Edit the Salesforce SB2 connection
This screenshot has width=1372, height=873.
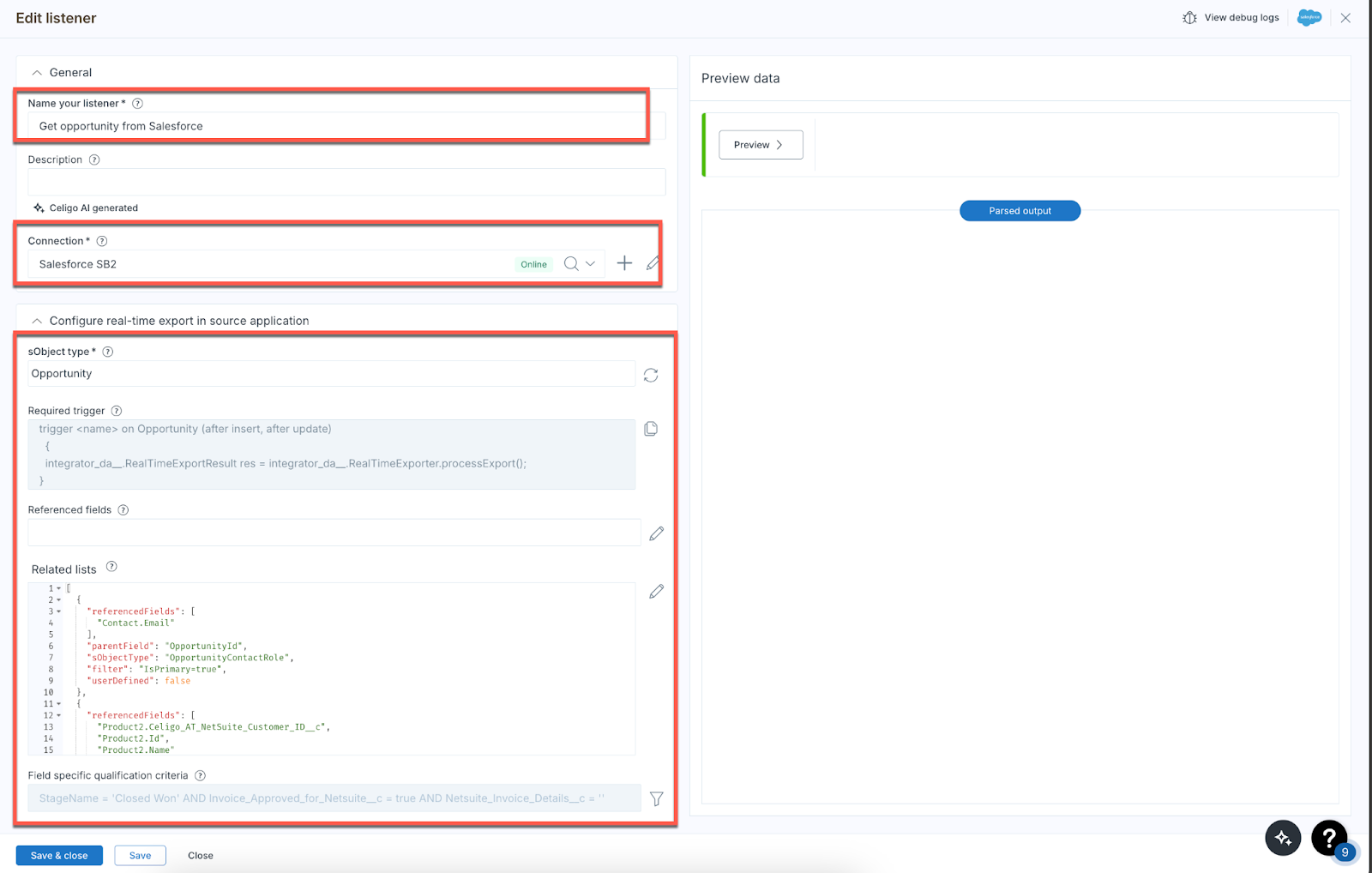653,263
